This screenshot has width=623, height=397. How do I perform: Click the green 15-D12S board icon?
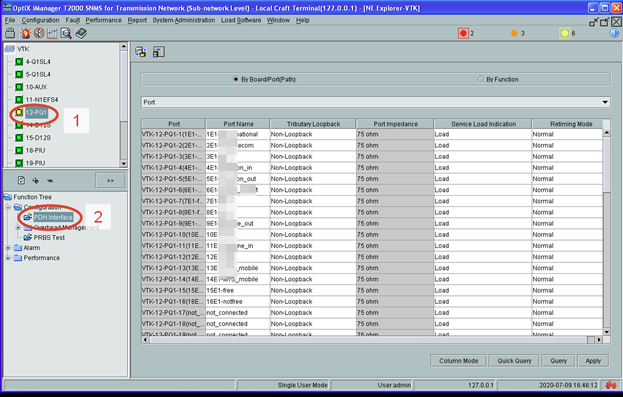tap(19, 137)
